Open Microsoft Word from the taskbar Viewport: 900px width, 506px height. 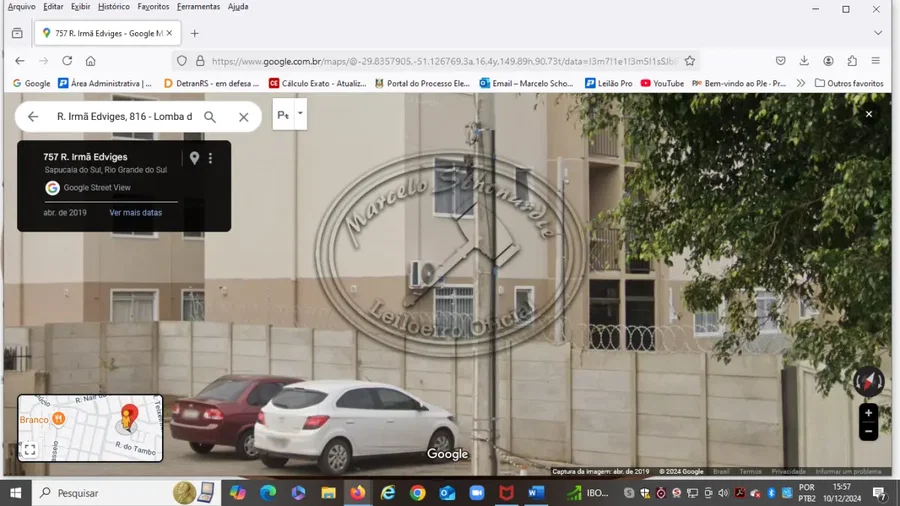[x=536, y=493]
